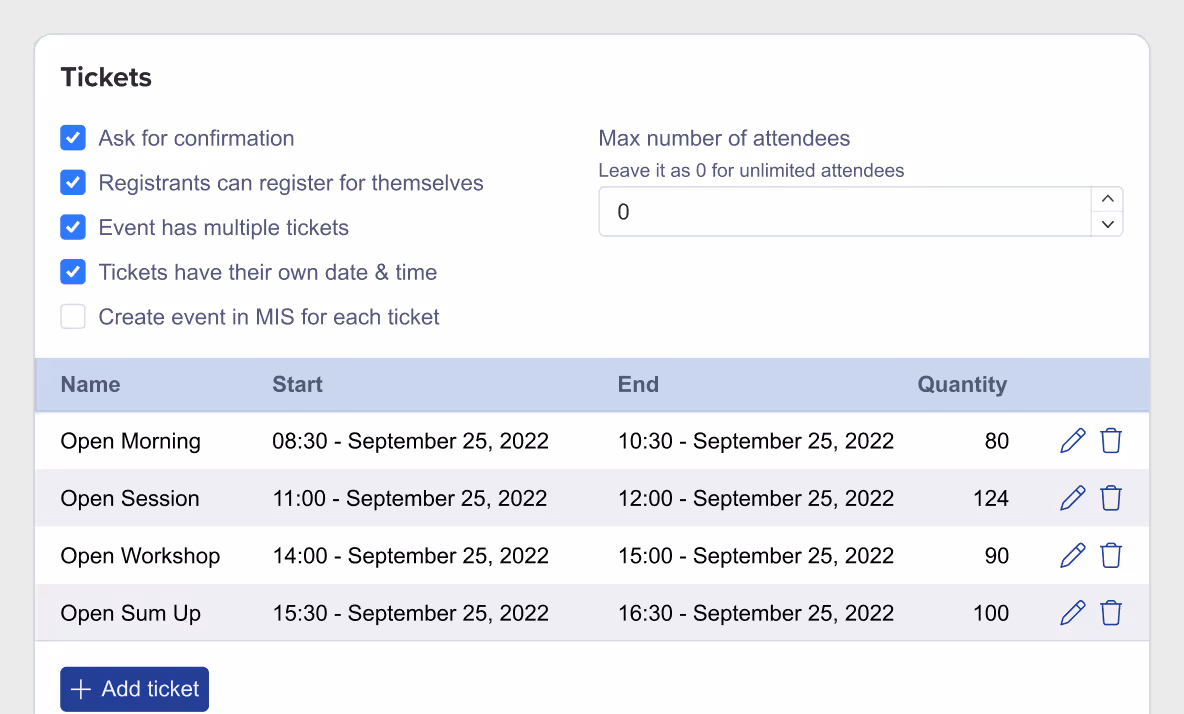Image resolution: width=1184 pixels, height=714 pixels.
Task: Select the Name column header
Action: pyautogui.click(x=91, y=384)
